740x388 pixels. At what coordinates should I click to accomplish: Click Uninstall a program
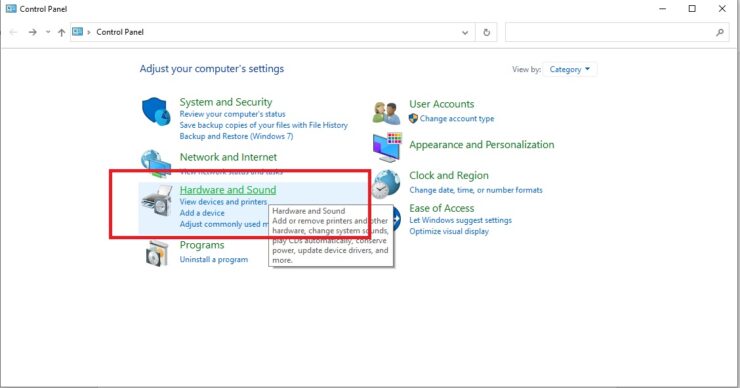pyautogui.click(x=213, y=260)
